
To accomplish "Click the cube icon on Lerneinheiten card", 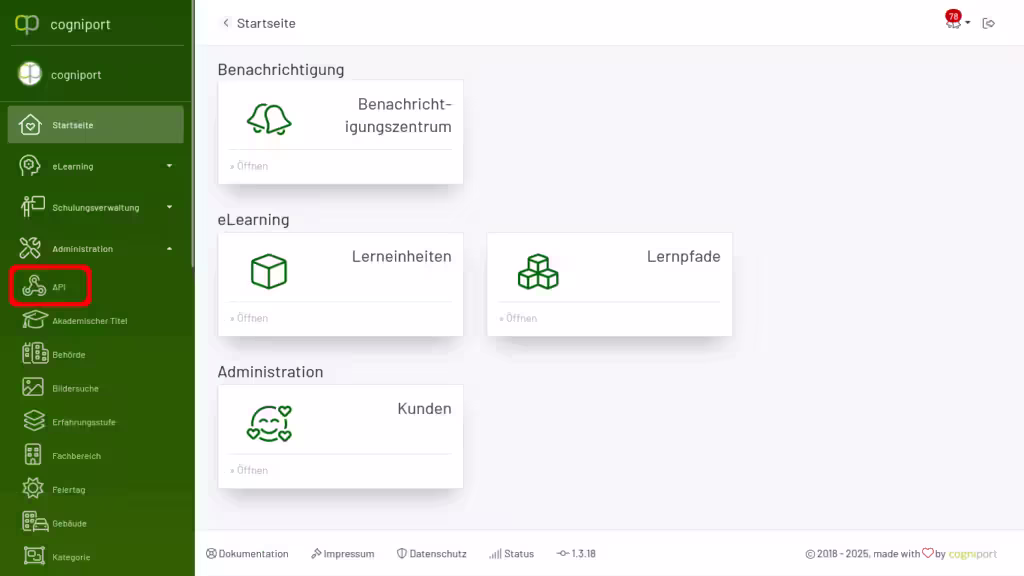I will (269, 271).
